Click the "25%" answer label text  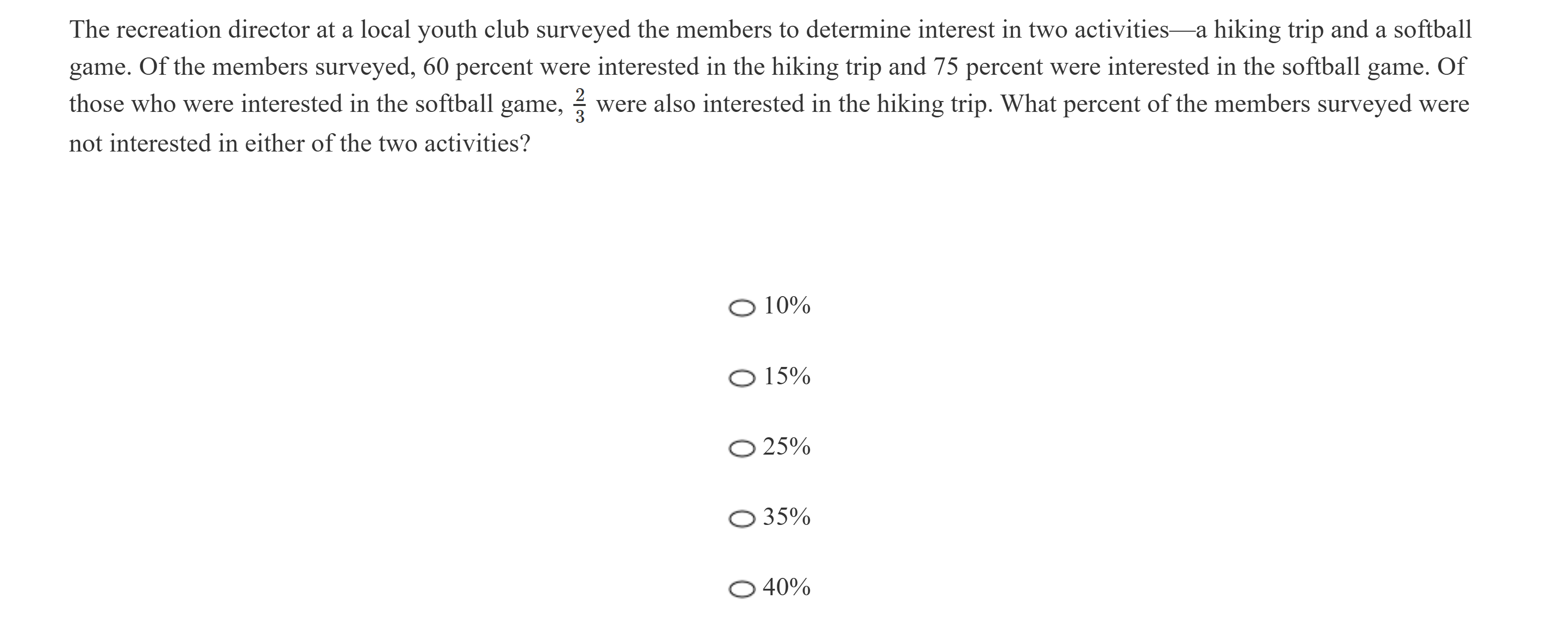pyautogui.click(x=786, y=446)
